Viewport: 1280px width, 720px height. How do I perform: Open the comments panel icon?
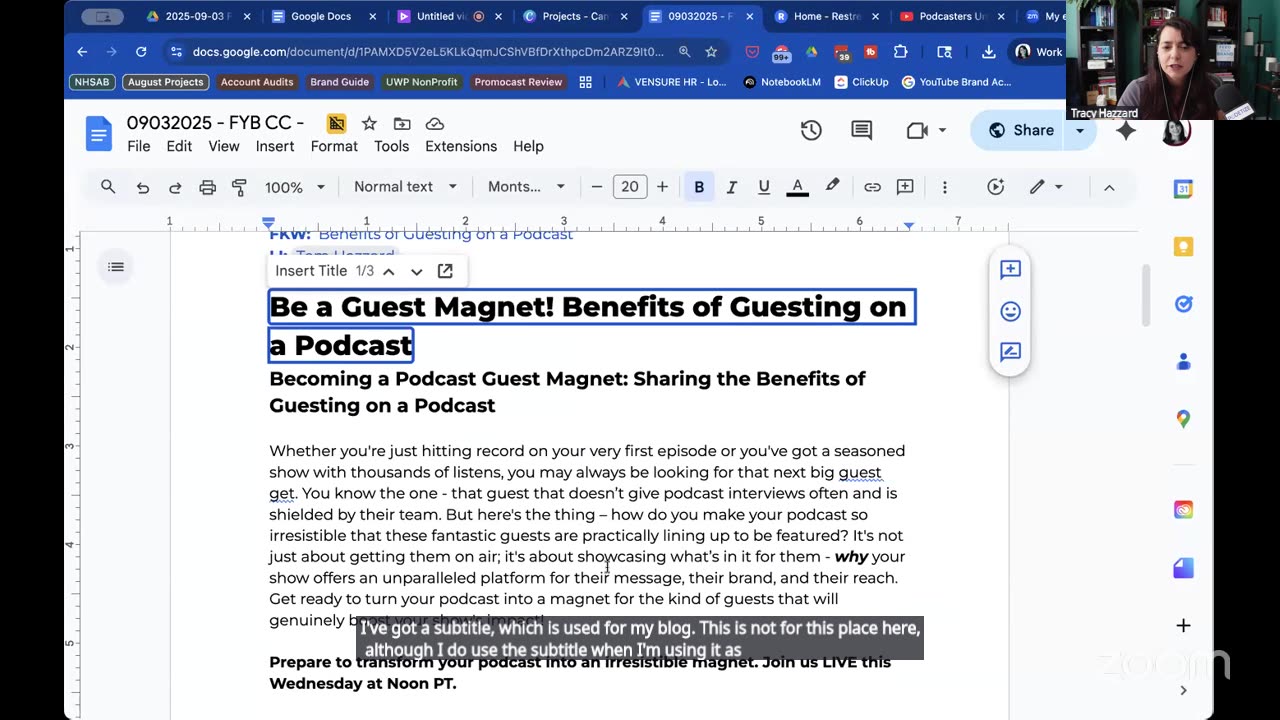tap(861, 130)
